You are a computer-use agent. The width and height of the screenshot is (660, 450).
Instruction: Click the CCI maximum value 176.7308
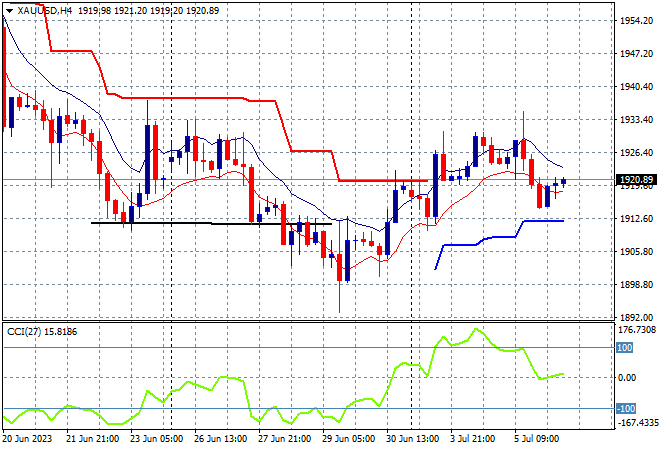(x=637, y=330)
